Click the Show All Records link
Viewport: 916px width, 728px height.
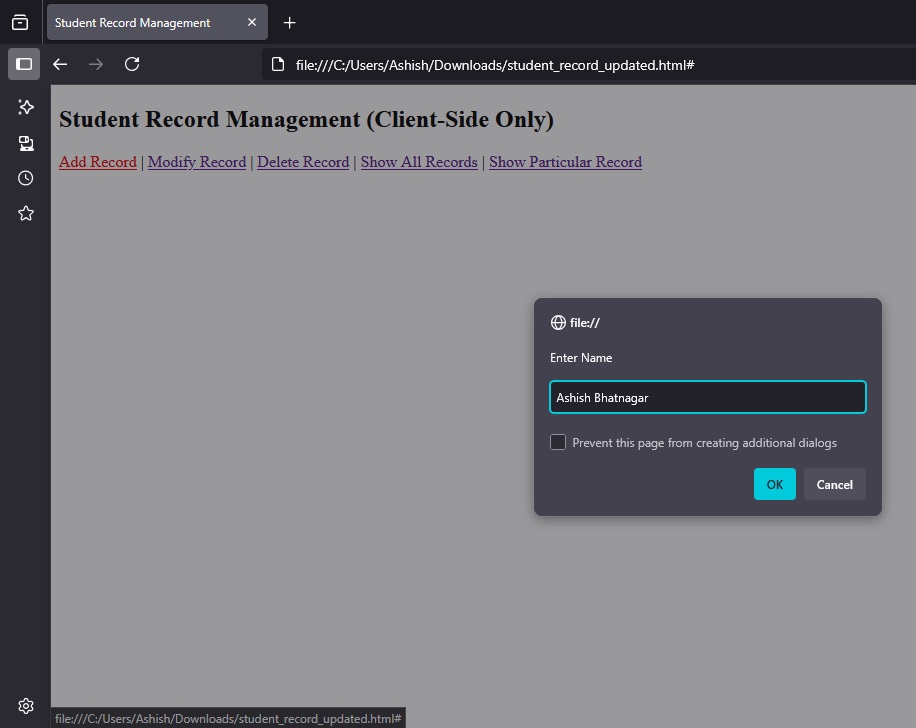click(418, 162)
